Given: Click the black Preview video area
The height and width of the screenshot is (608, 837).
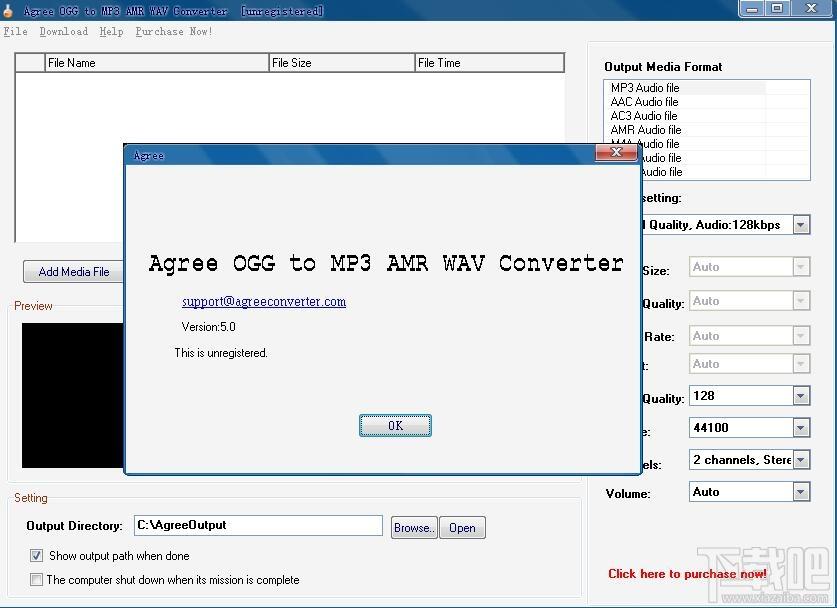Looking at the screenshot, I should click(73, 396).
